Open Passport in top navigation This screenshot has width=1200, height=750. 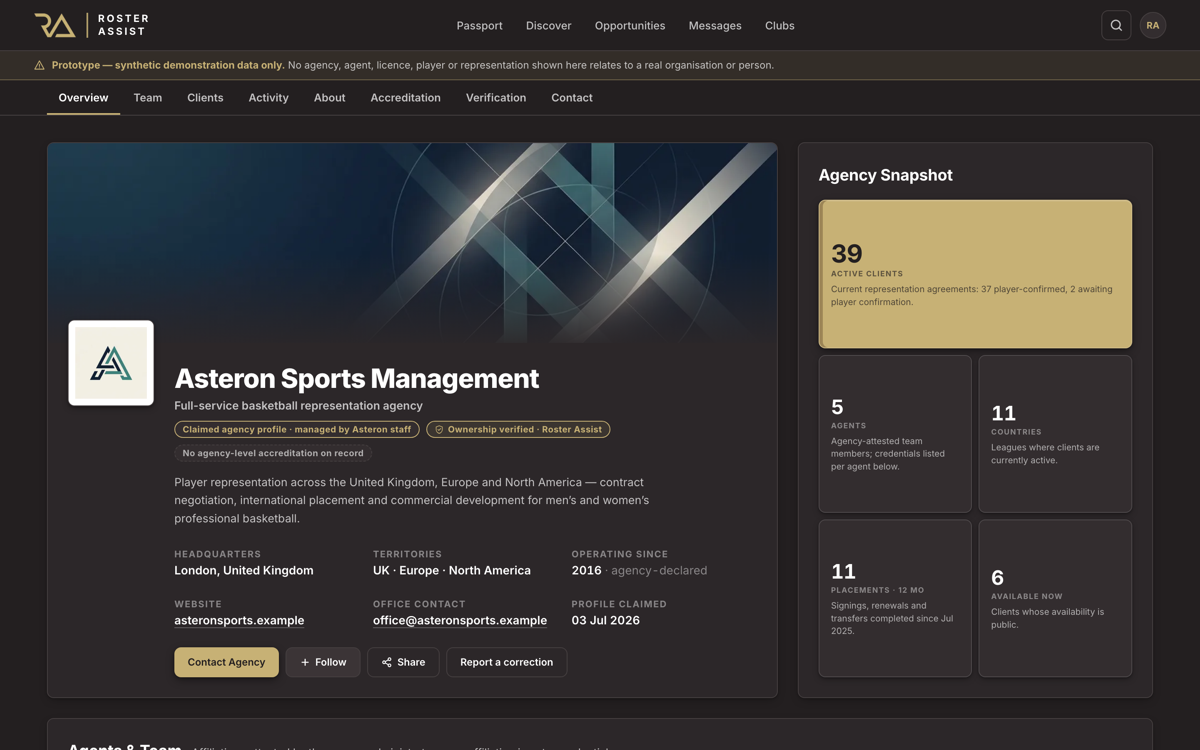480,25
